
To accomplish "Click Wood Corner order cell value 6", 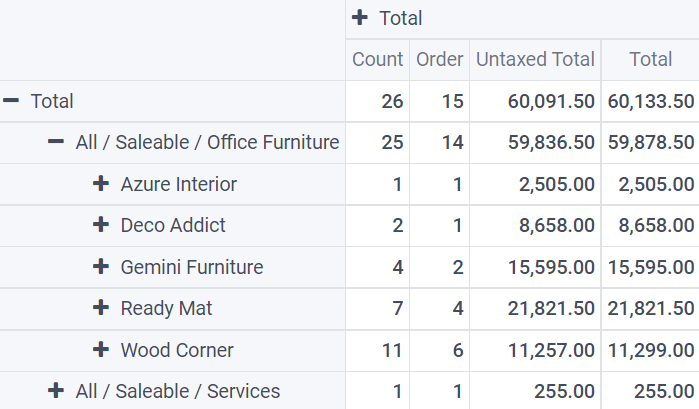I will [x=457, y=350].
